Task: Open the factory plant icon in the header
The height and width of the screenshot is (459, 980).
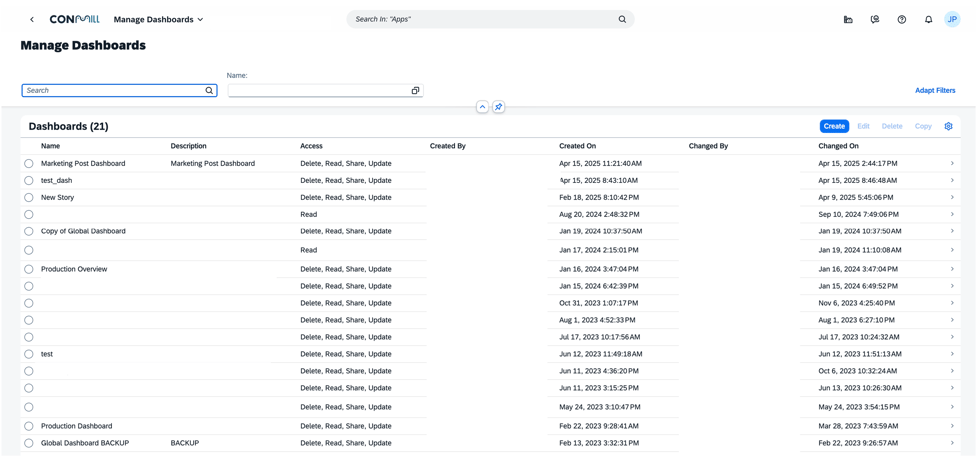Action: (x=848, y=19)
